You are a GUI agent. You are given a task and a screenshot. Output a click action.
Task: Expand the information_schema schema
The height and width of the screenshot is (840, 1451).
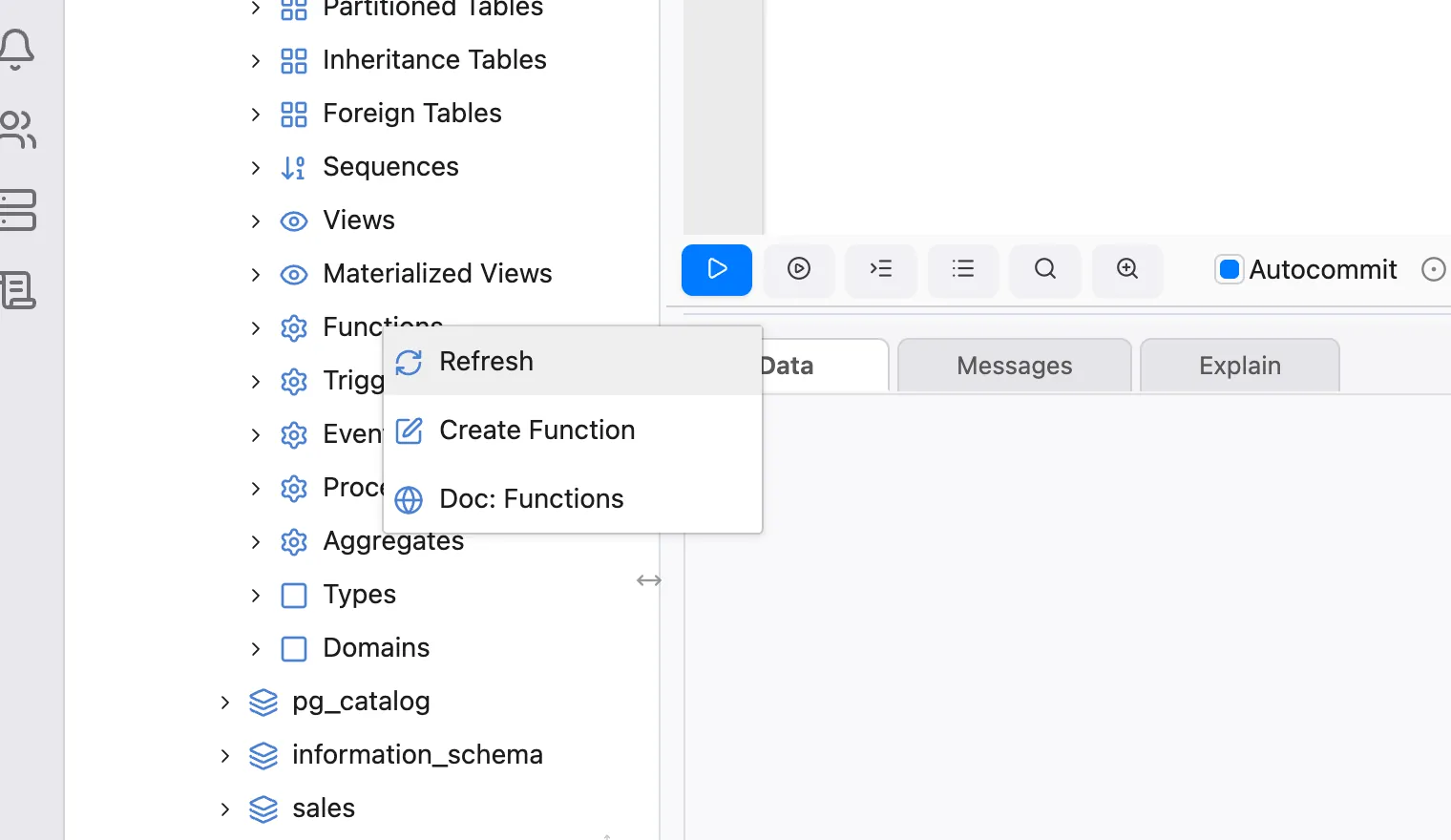pos(224,756)
